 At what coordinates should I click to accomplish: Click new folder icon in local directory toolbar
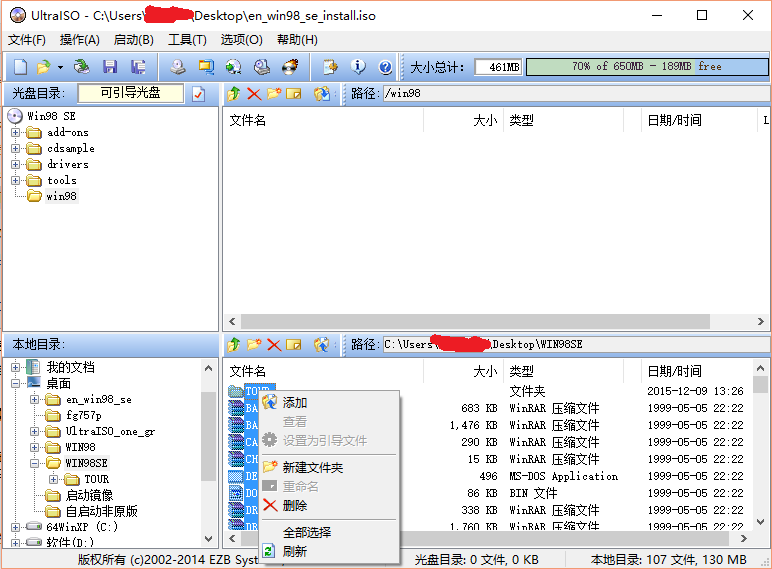point(254,345)
